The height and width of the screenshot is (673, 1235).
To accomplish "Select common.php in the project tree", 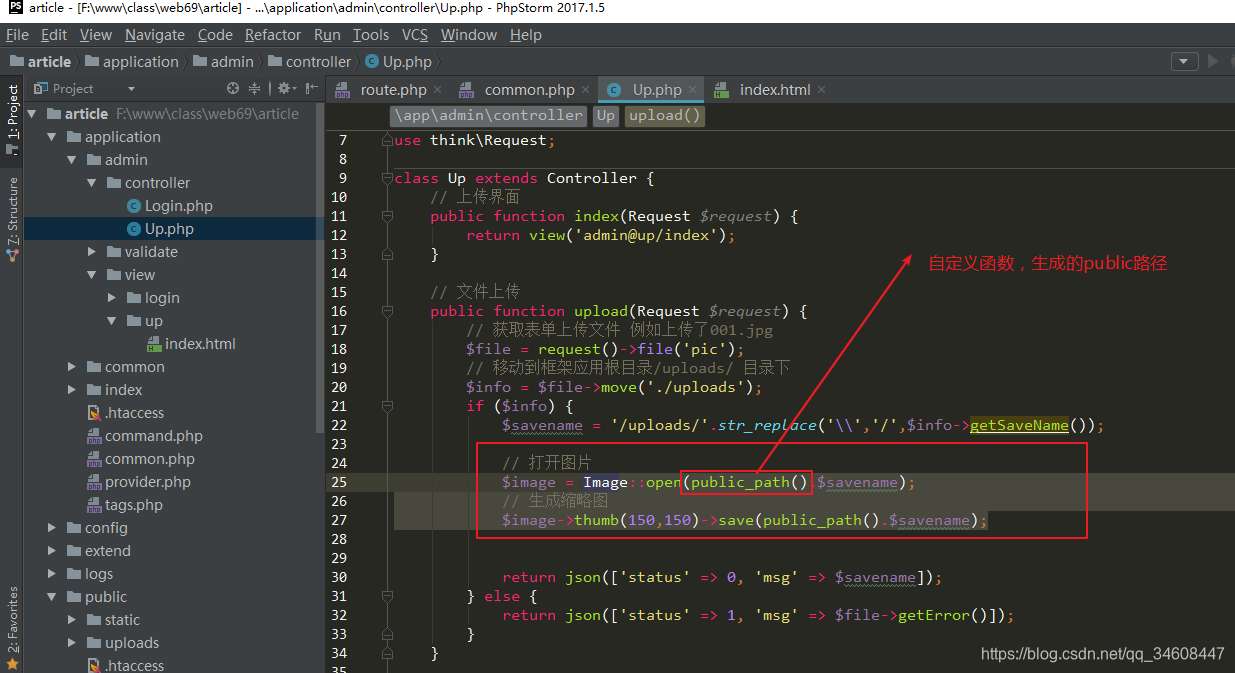I will tap(149, 459).
